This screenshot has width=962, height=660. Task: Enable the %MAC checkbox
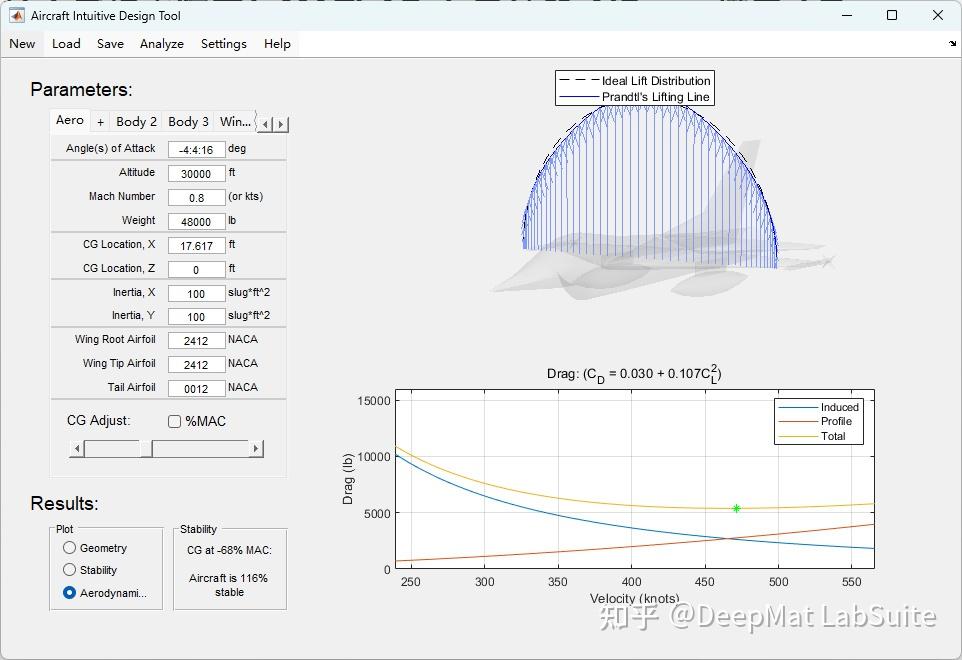point(175,421)
